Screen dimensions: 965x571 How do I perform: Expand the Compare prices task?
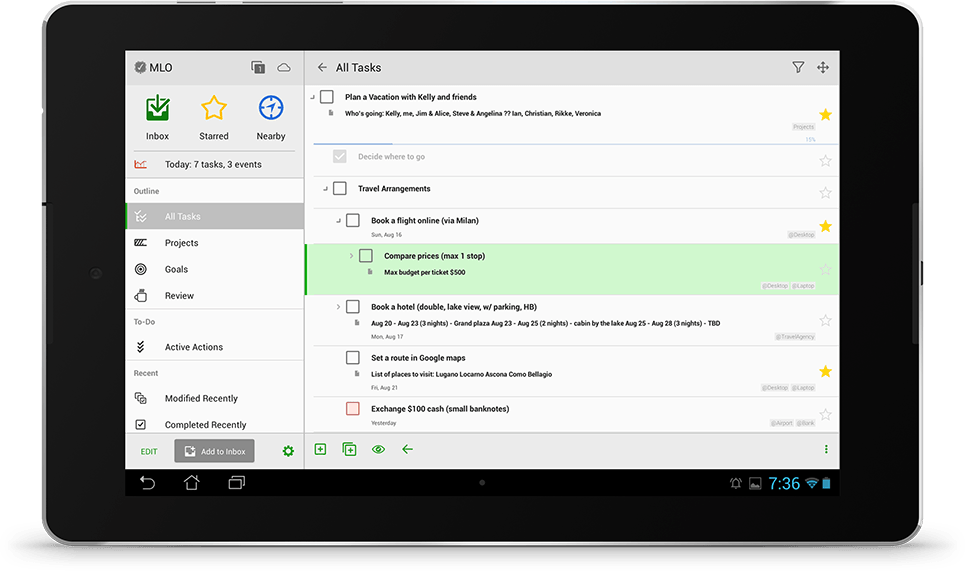coord(351,256)
